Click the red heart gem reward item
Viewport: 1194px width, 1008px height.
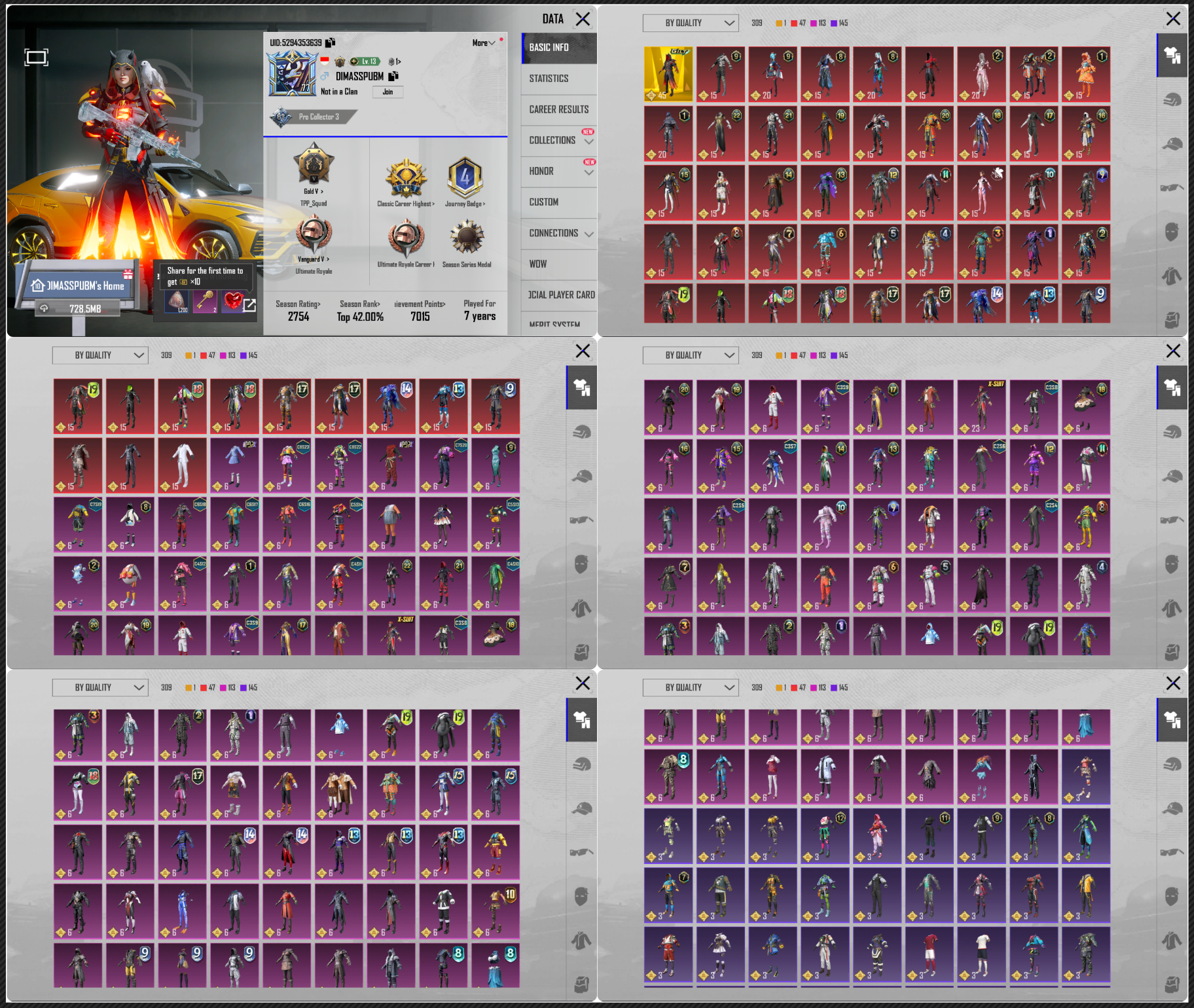pyautogui.click(x=232, y=301)
